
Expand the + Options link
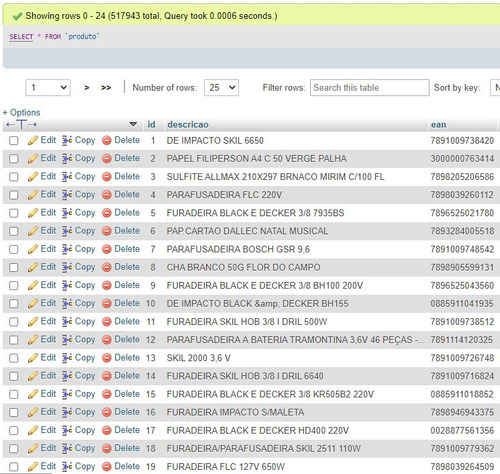click(x=21, y=112)
